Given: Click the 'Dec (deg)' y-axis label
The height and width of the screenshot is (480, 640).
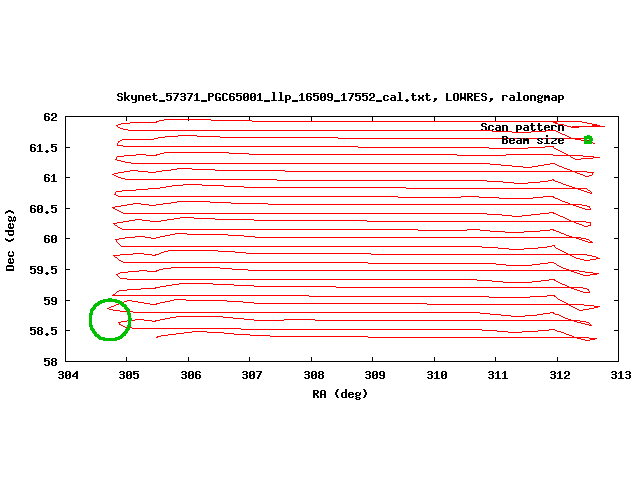Looking at the screenshot, I should point(10,240).
